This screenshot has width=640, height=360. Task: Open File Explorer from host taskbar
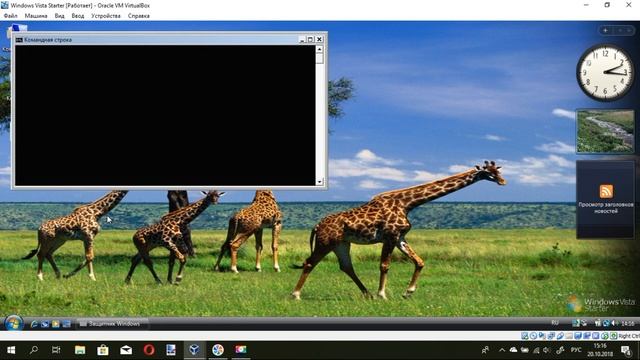(80, 350)
